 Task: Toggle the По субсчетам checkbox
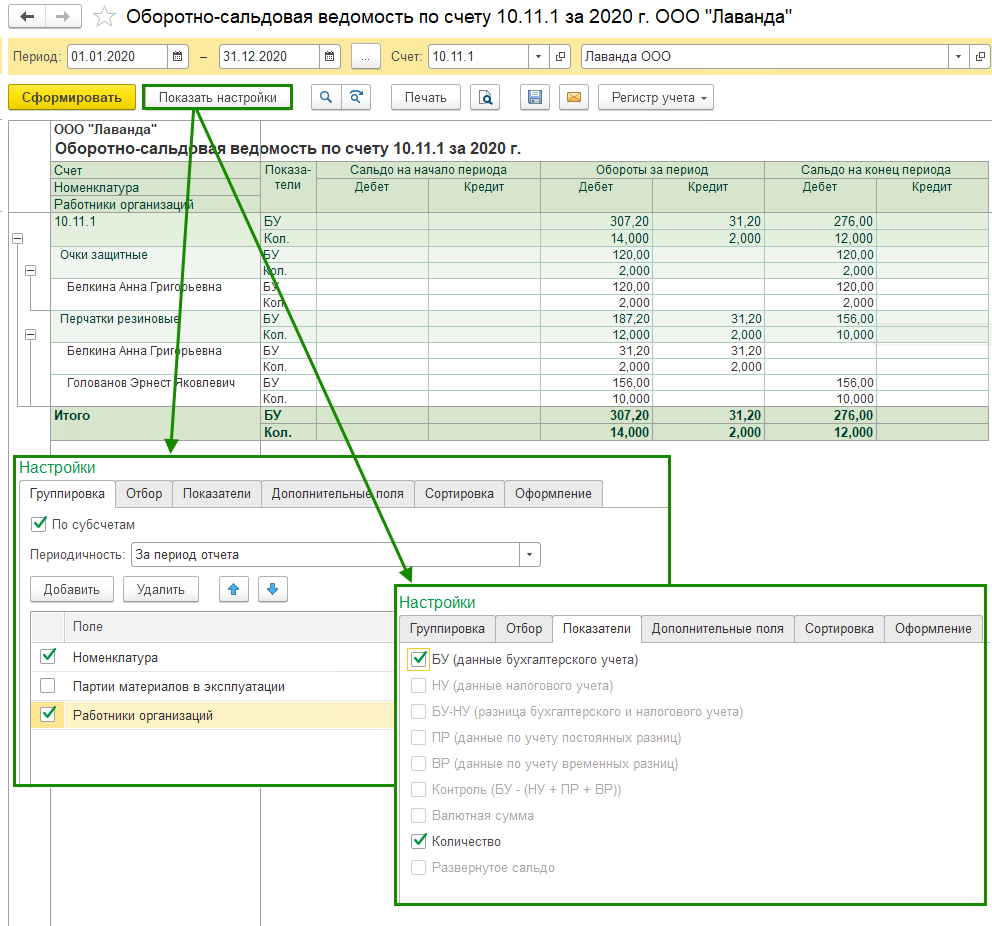pyautogui.click(x=39, y=524)
